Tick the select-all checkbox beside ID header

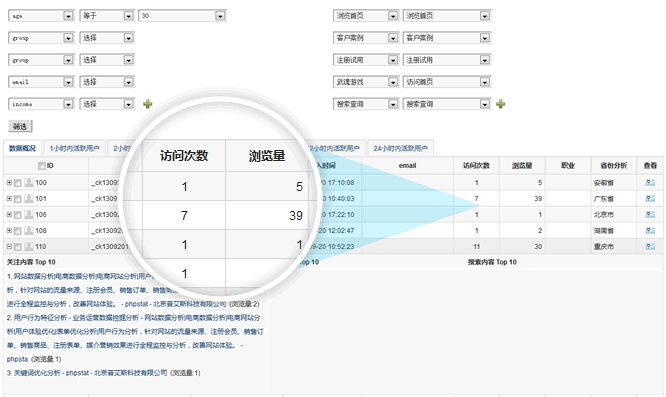pyautogui.click(x=42, y=166)
